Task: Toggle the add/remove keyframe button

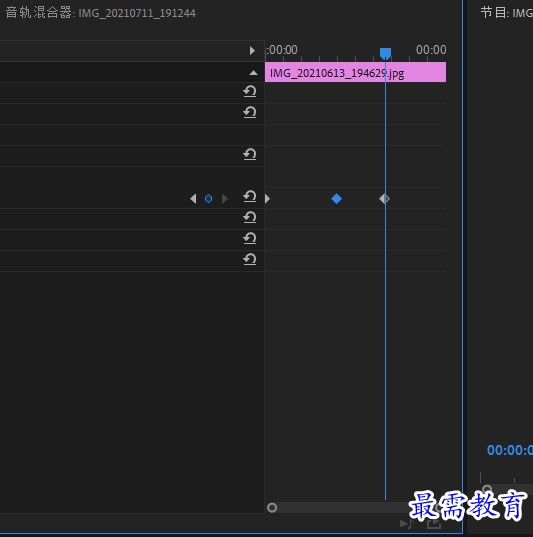Action: click(x=208, y=199)
